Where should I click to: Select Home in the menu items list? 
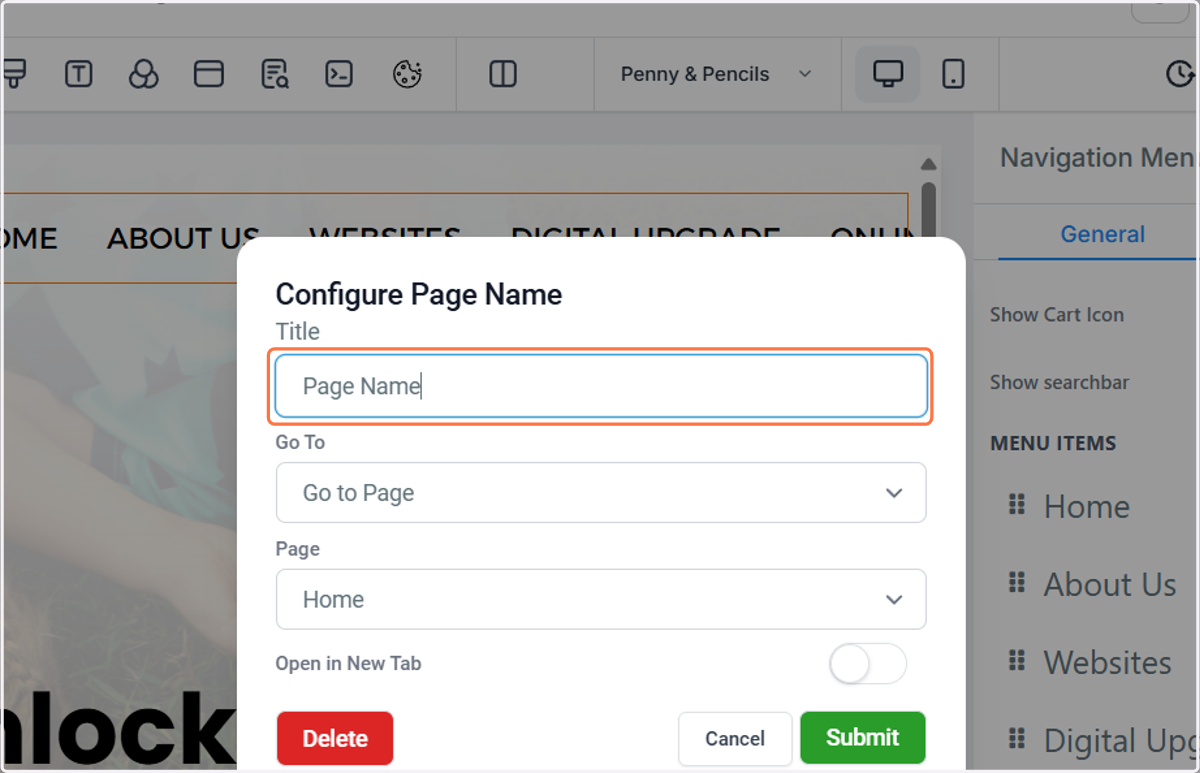tap(1087, 506)
